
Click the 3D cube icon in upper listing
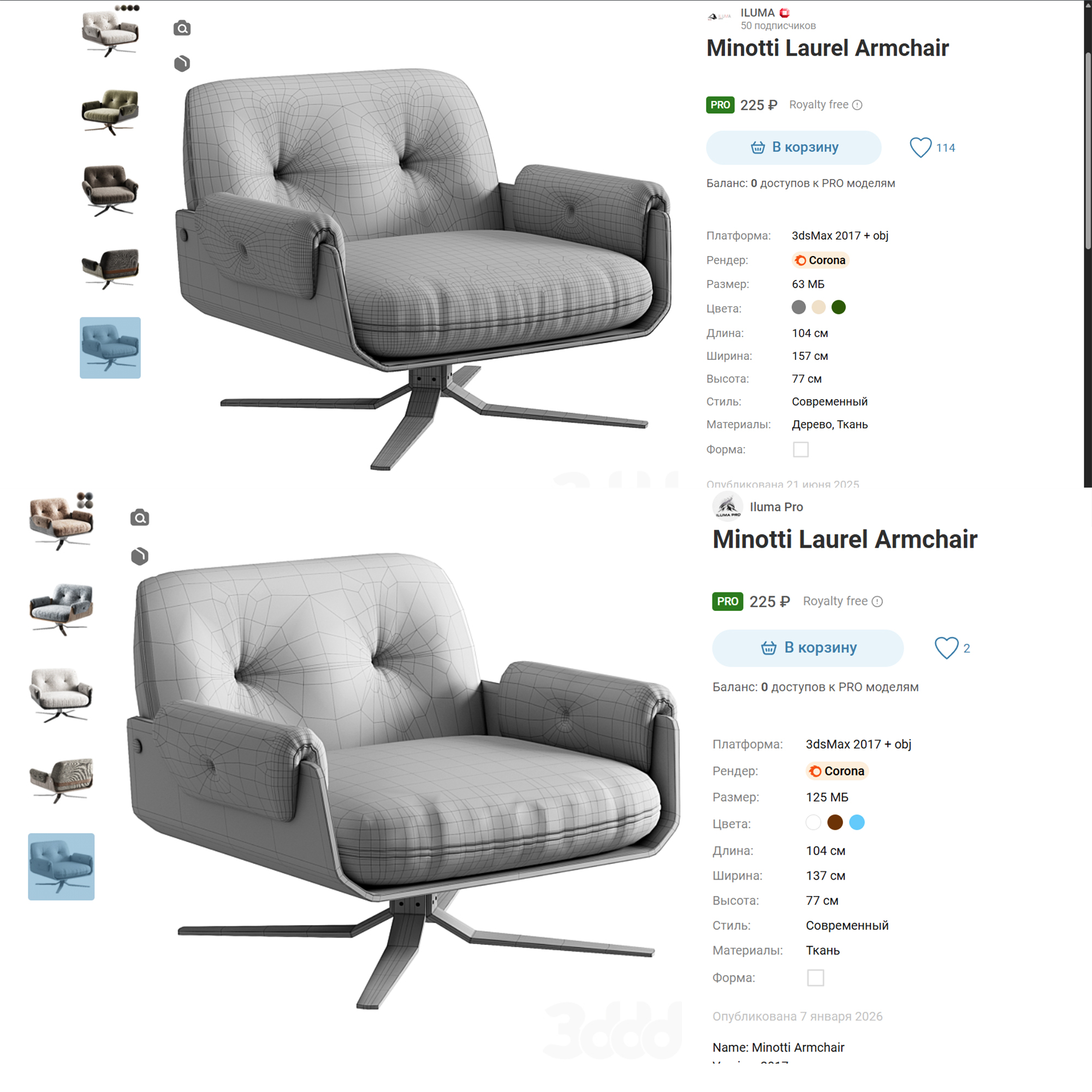(181, 63)
